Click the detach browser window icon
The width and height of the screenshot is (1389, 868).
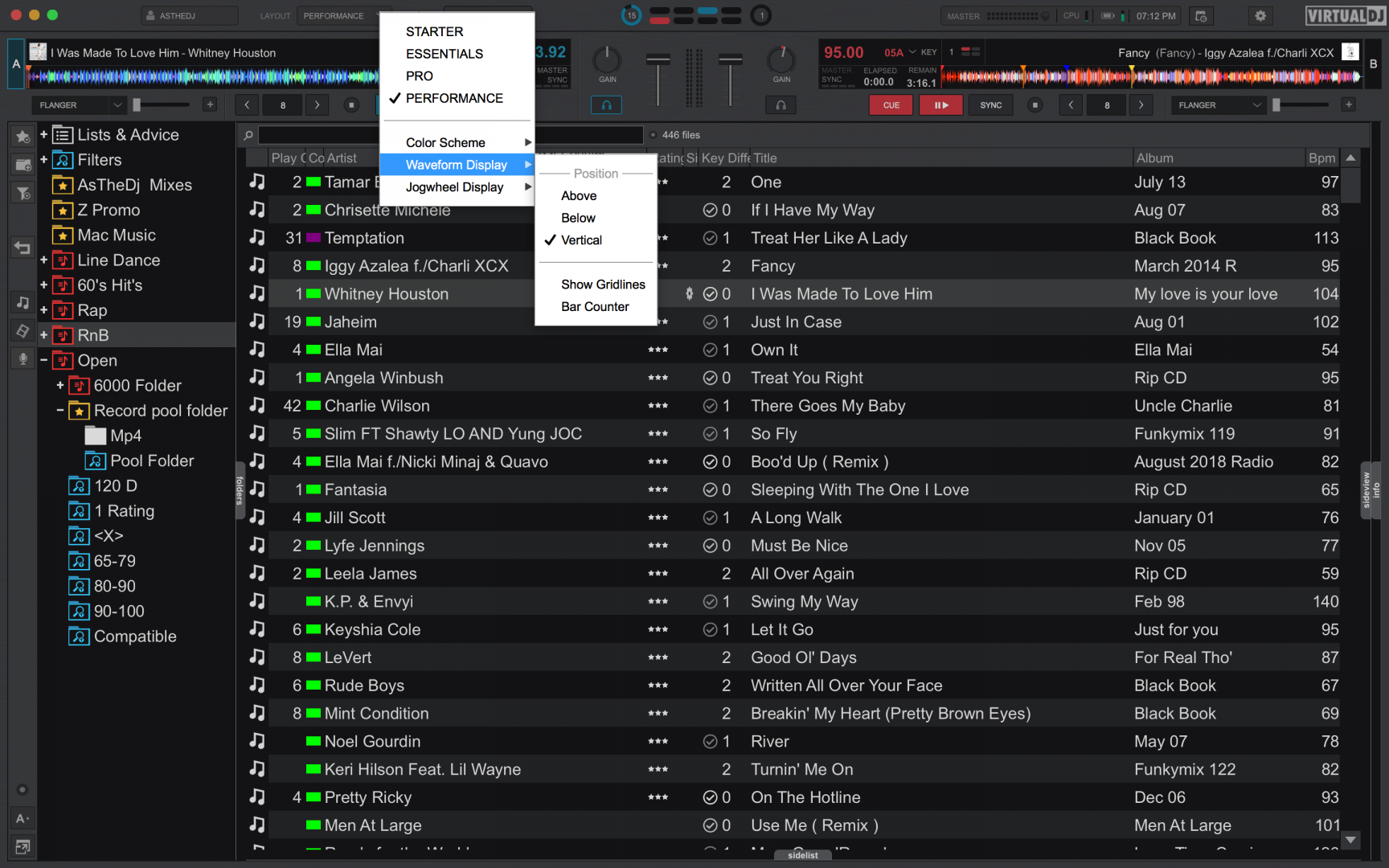[x=23, y=846]
